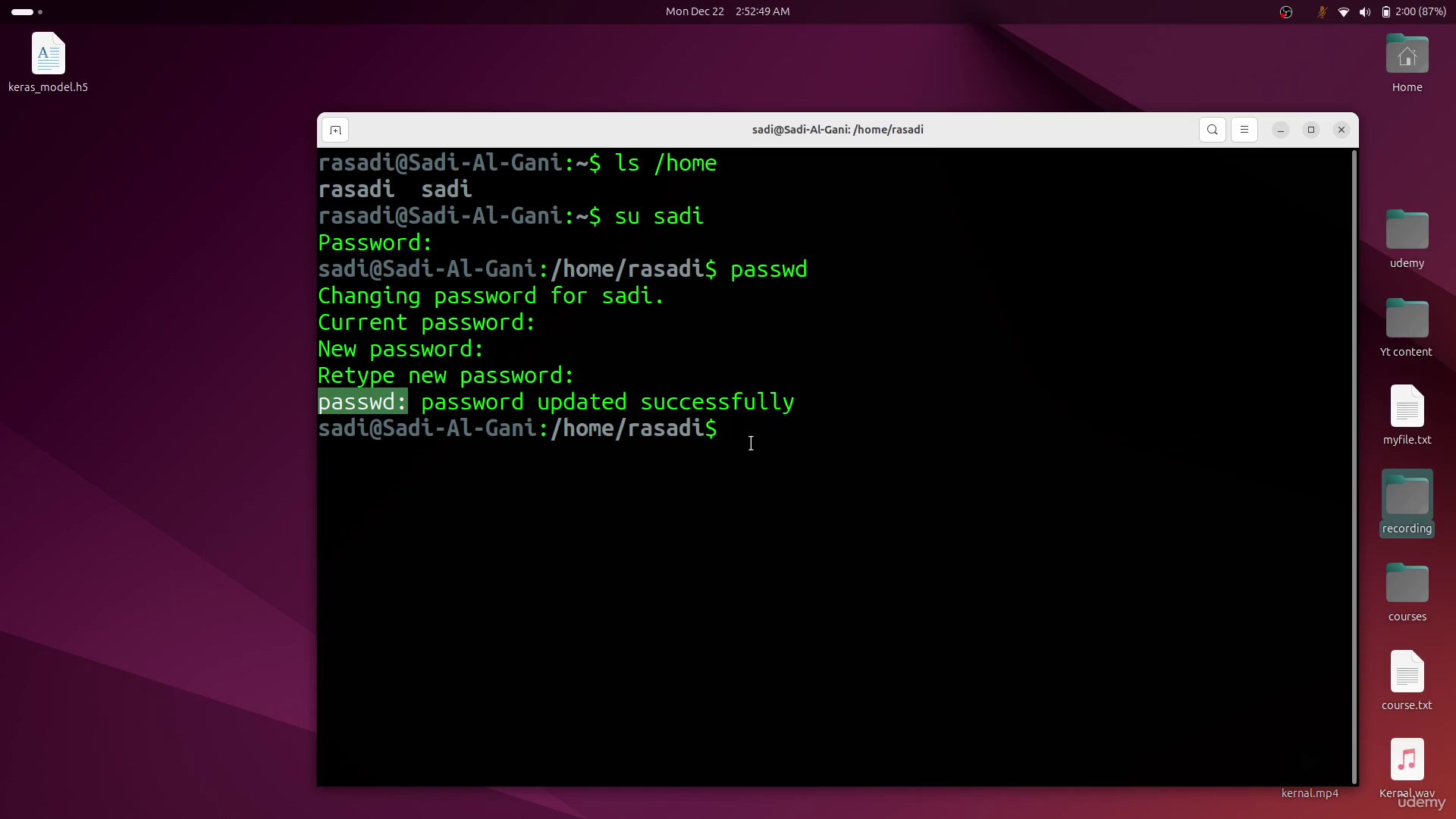Open the udemy desktop folder
This screenshot has height=819, width=1456.
1407,239
